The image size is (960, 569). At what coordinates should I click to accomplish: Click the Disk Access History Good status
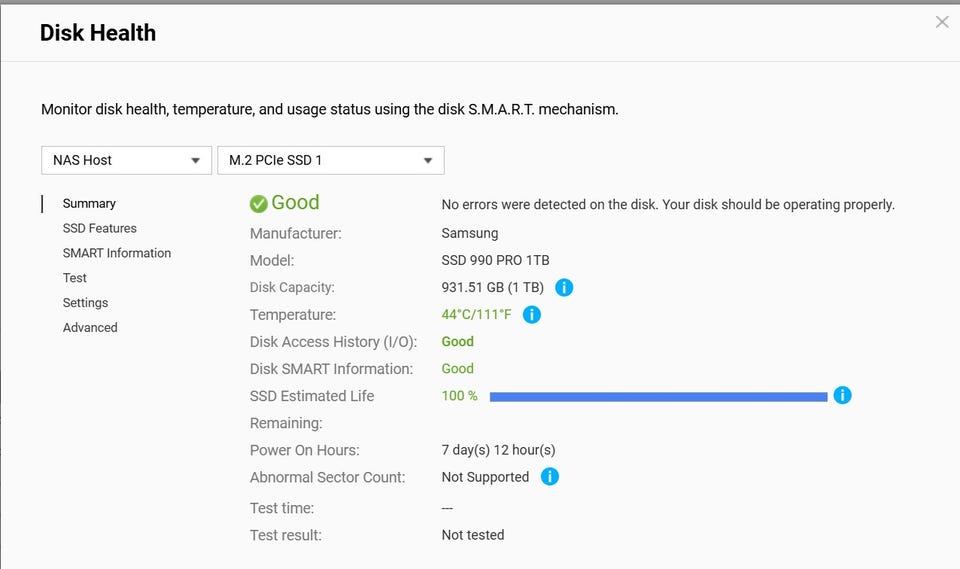[458, 342]
